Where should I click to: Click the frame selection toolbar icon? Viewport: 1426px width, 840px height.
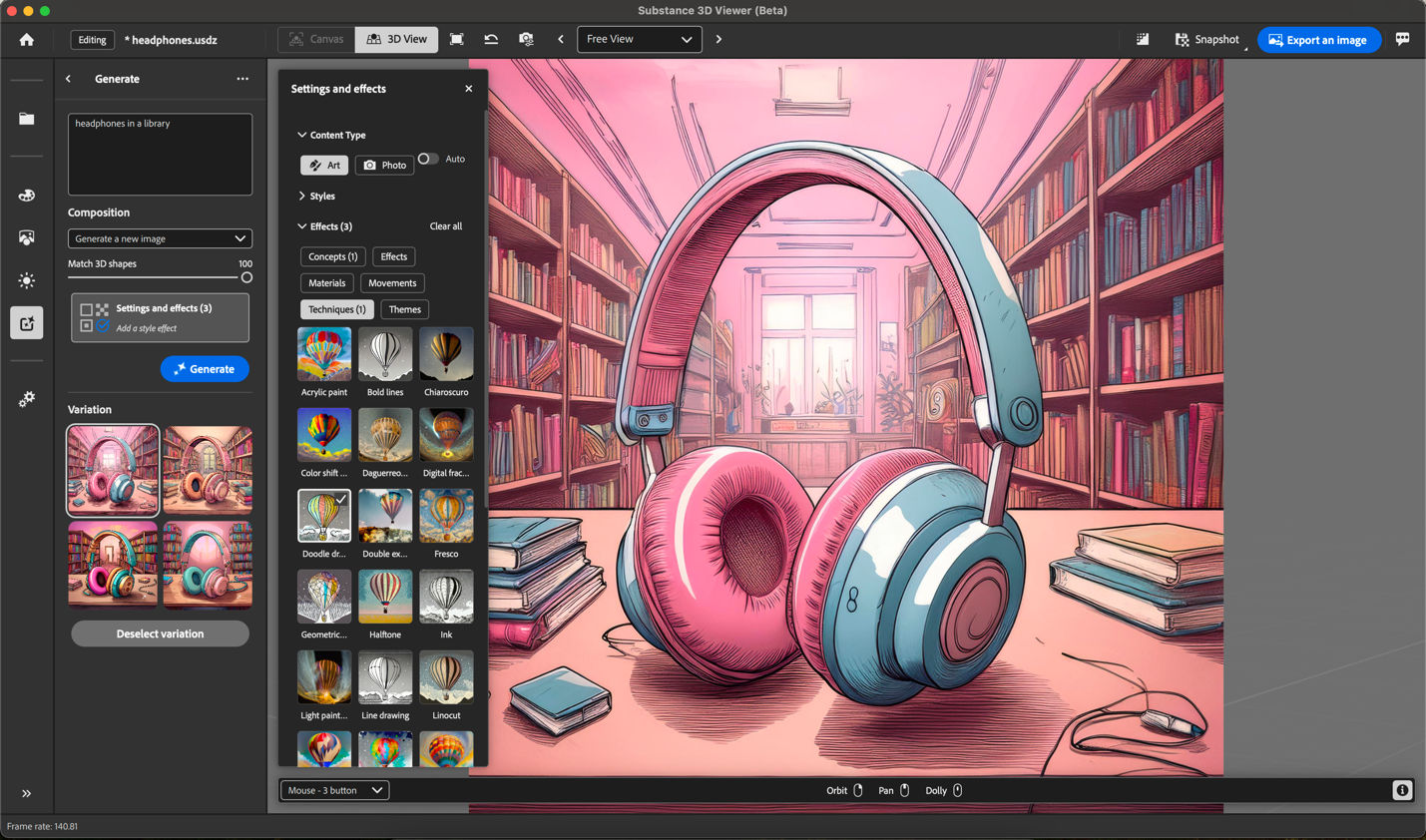pos(457,39)
